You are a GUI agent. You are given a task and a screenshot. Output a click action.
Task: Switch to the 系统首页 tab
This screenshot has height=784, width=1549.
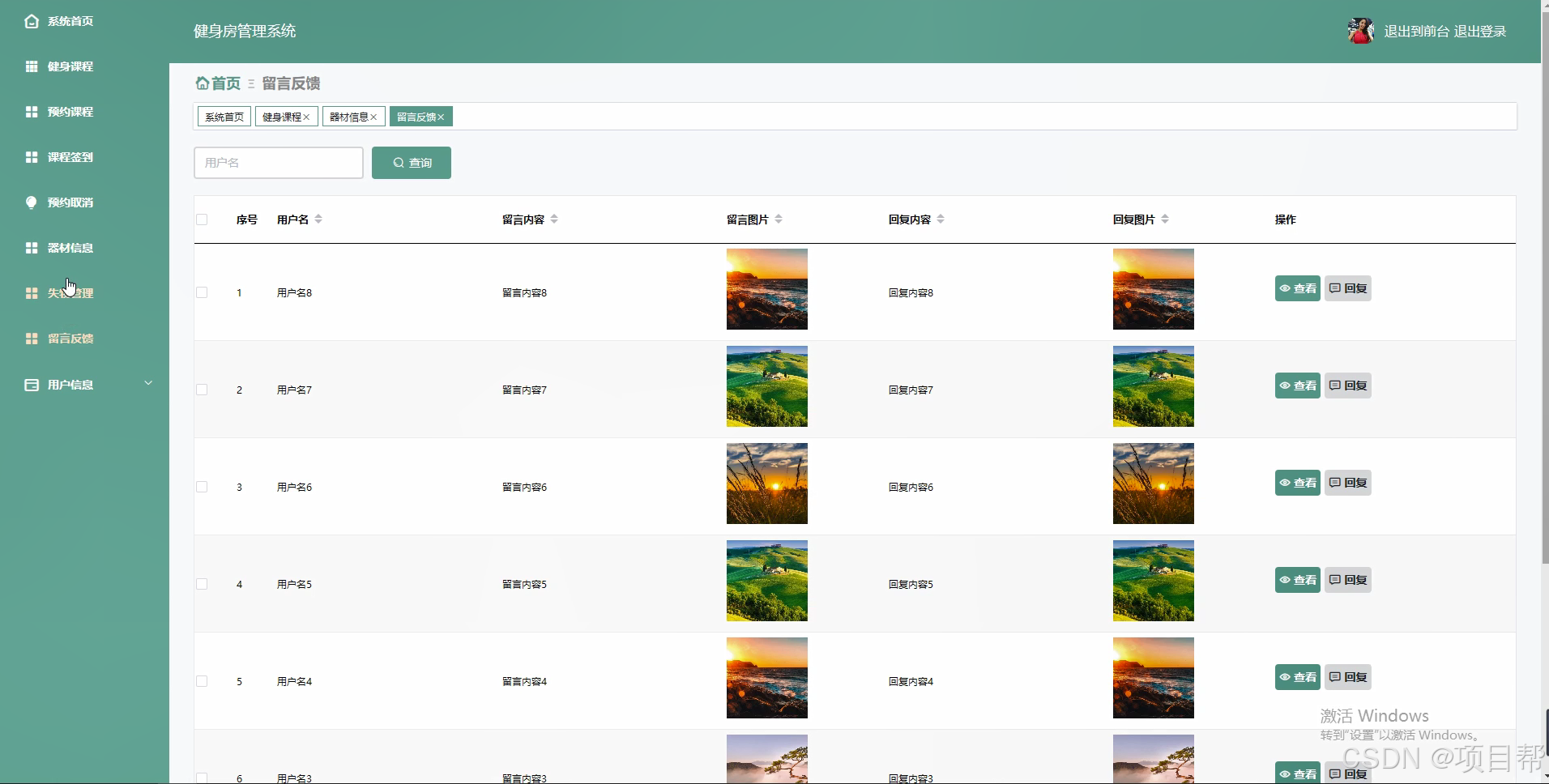coord(224,117)
